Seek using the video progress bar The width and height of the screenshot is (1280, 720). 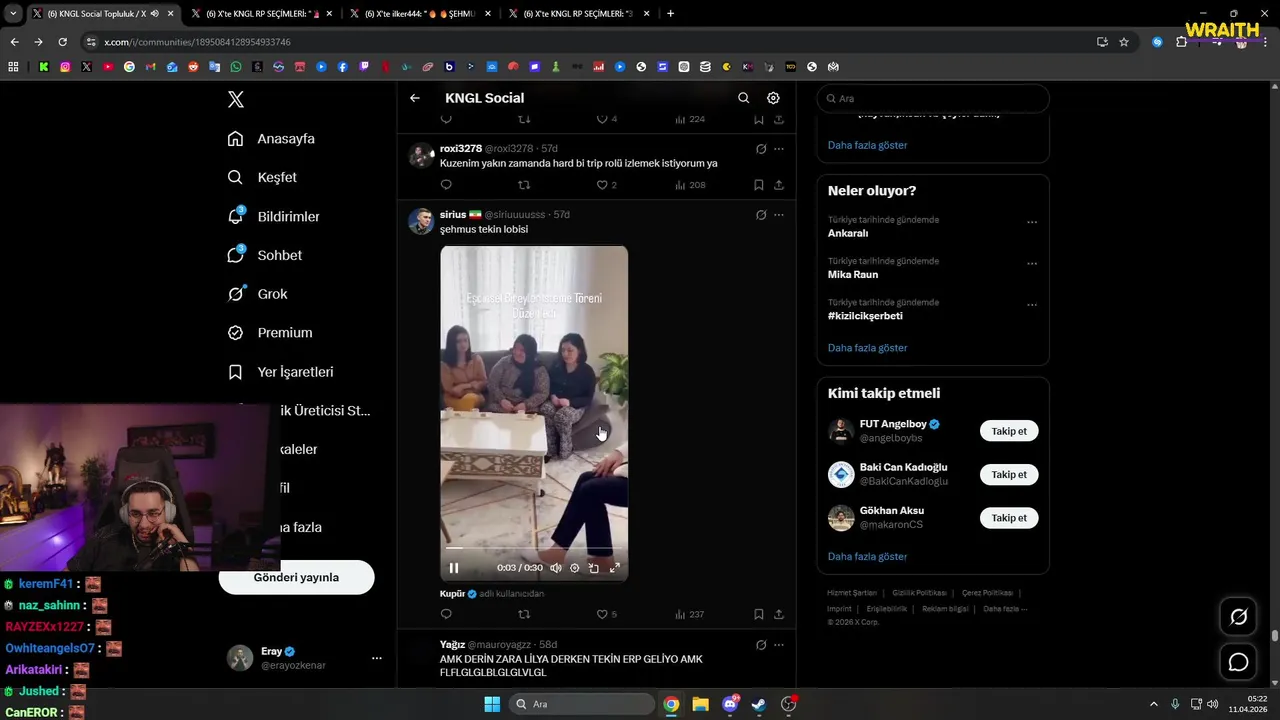point(534,548)
